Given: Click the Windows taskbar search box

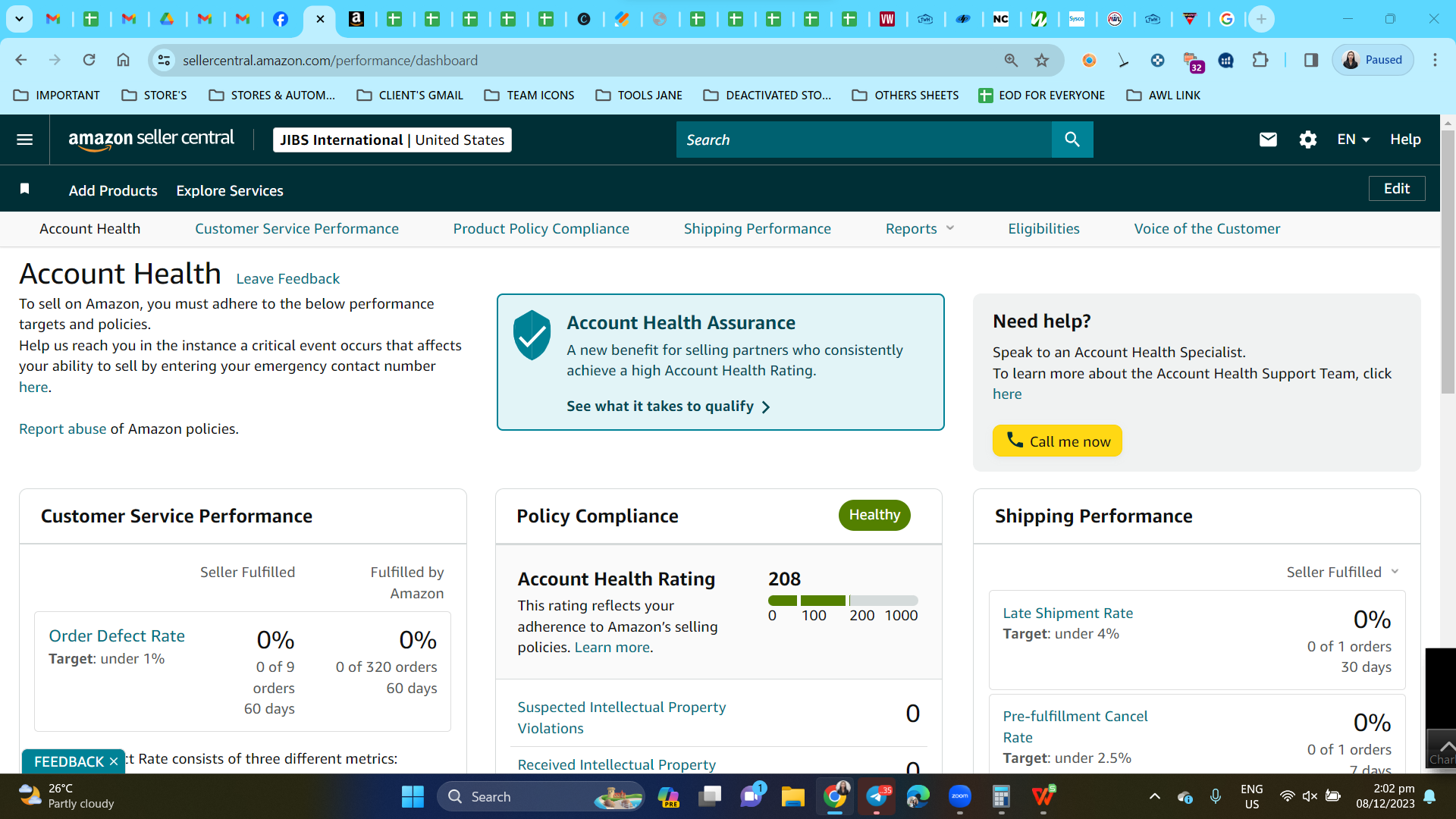Looking at the screenshot, I should (541, 797).
